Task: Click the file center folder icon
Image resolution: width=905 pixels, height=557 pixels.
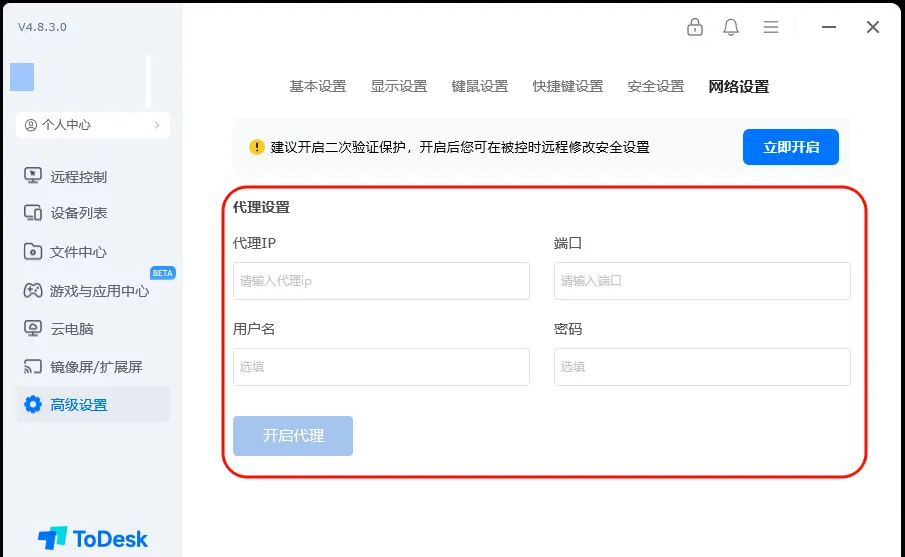Action: click(x=33, y=252)
